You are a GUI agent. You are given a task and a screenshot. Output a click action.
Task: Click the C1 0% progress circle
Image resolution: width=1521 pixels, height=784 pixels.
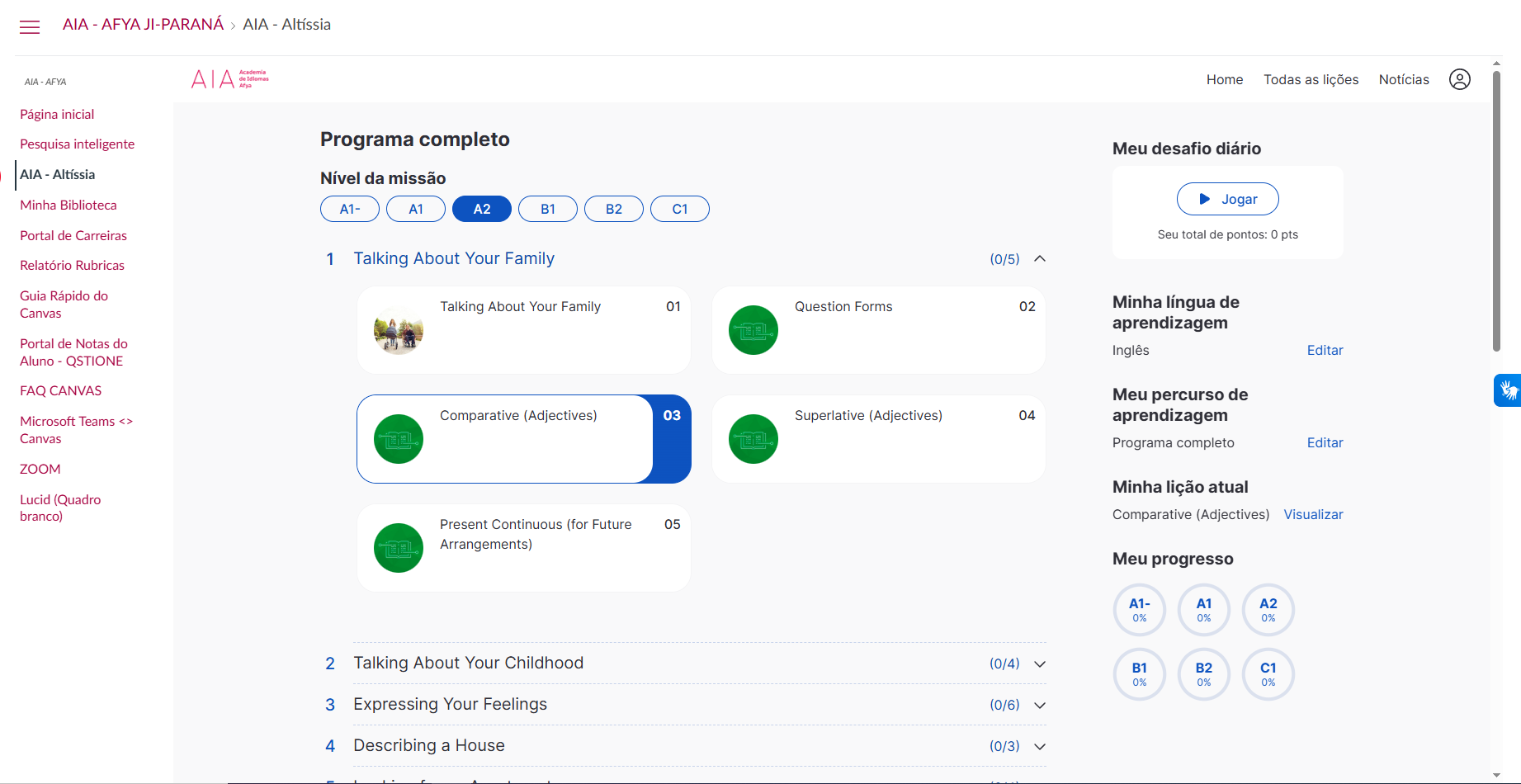tap(1268, 674)
